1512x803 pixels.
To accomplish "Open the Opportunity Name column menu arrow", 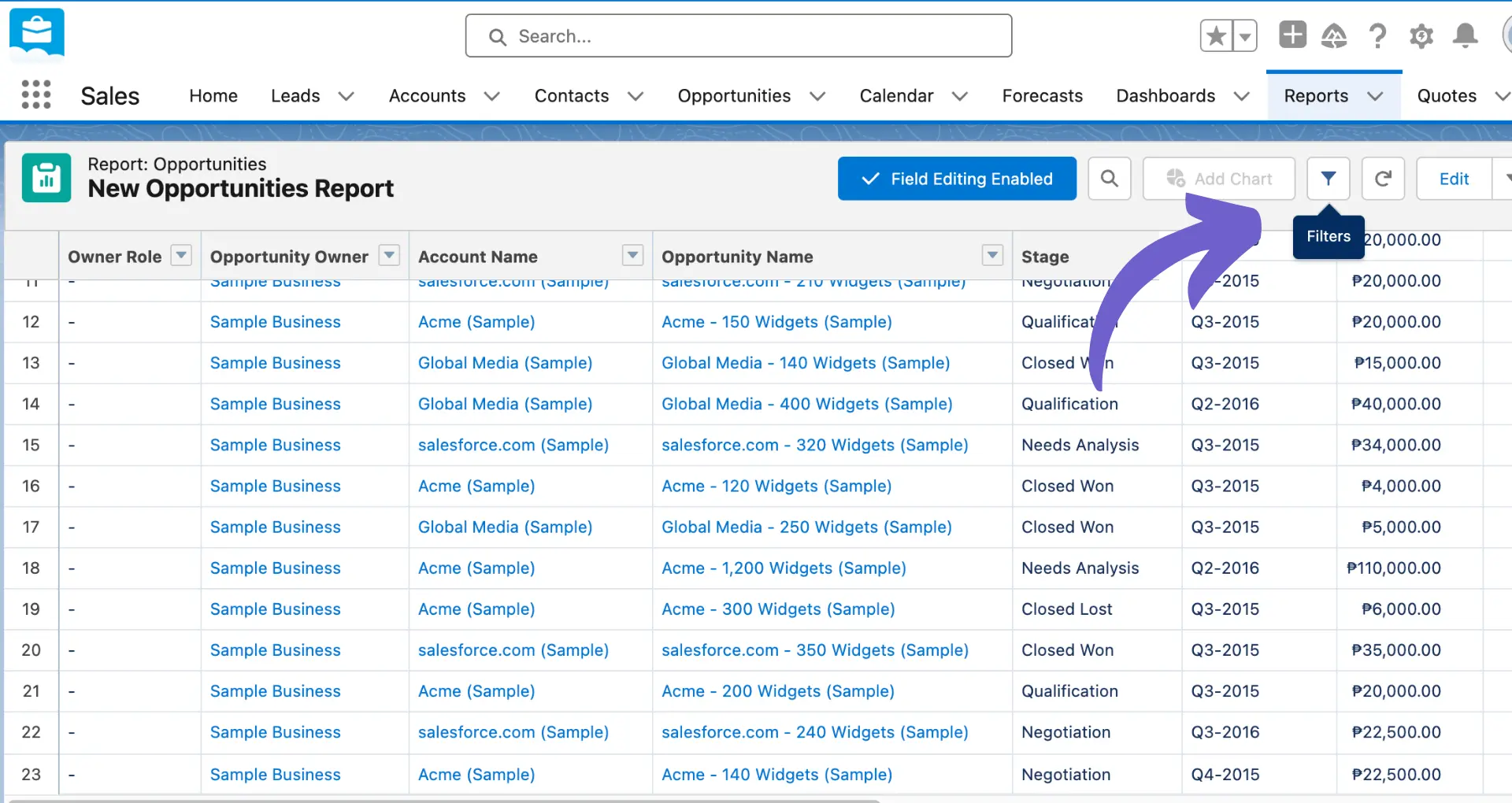I will (992, 255).
